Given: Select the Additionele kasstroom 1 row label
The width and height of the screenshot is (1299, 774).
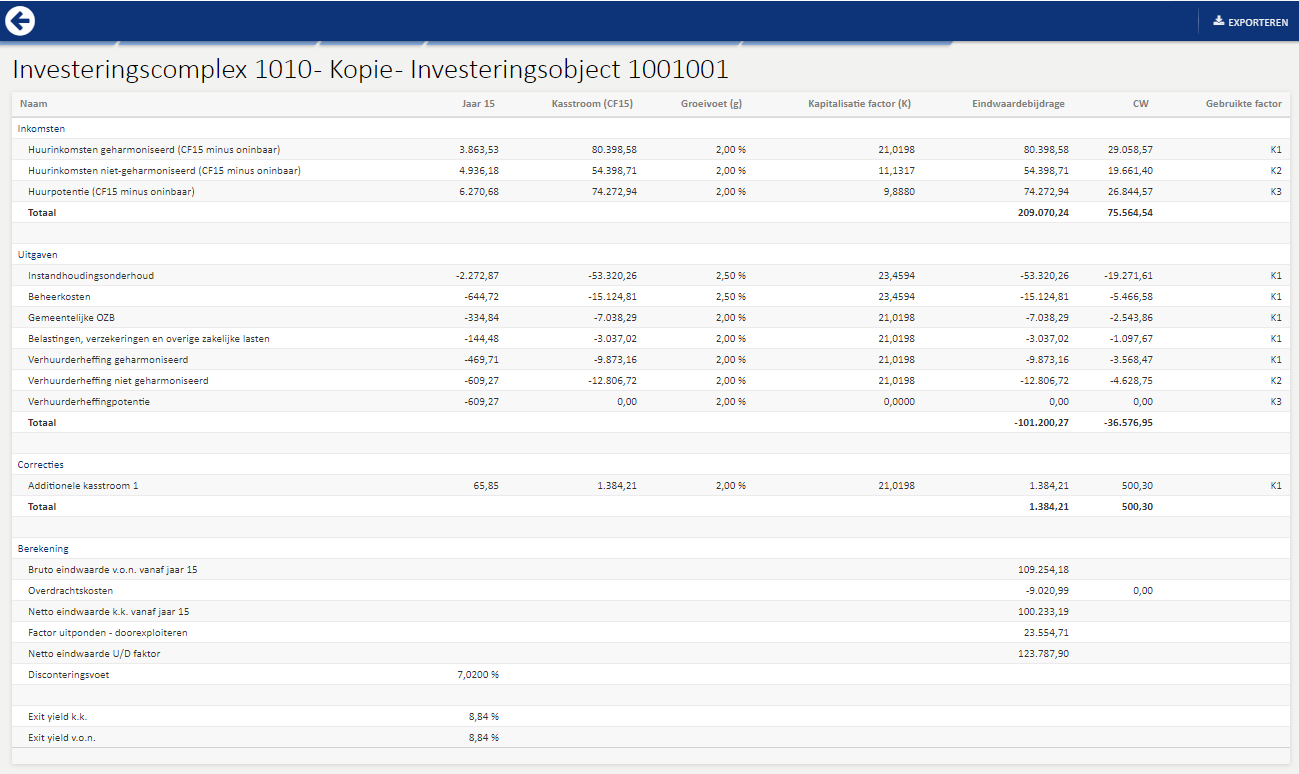Looking at the screenshot, I should (x=83, y=485).
